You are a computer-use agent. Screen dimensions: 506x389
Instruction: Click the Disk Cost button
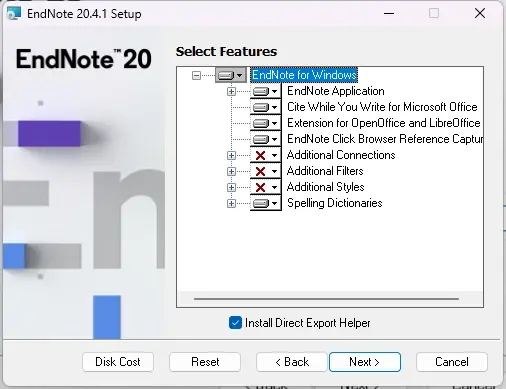118,362
